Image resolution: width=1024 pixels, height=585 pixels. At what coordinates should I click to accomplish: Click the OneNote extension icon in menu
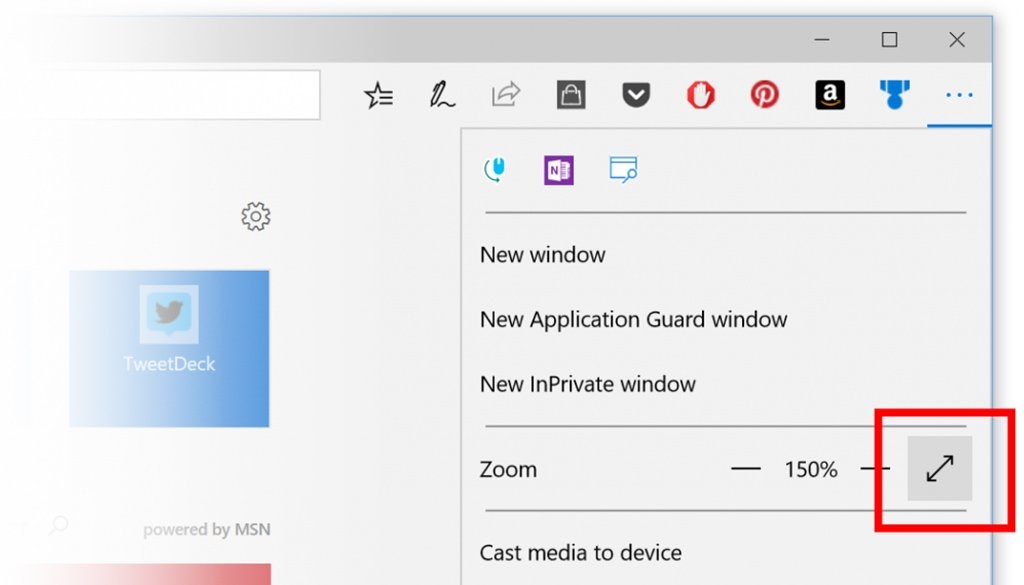[x=558, y=170]
